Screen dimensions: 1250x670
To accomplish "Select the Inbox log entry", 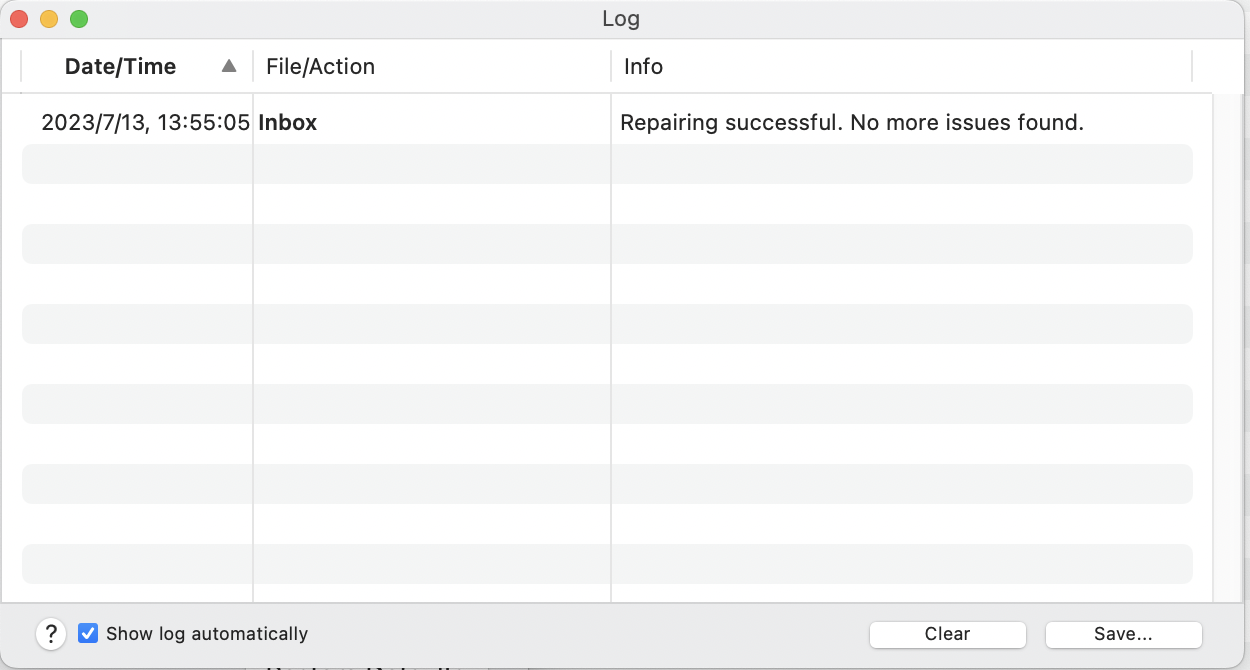I will [288, 122].
